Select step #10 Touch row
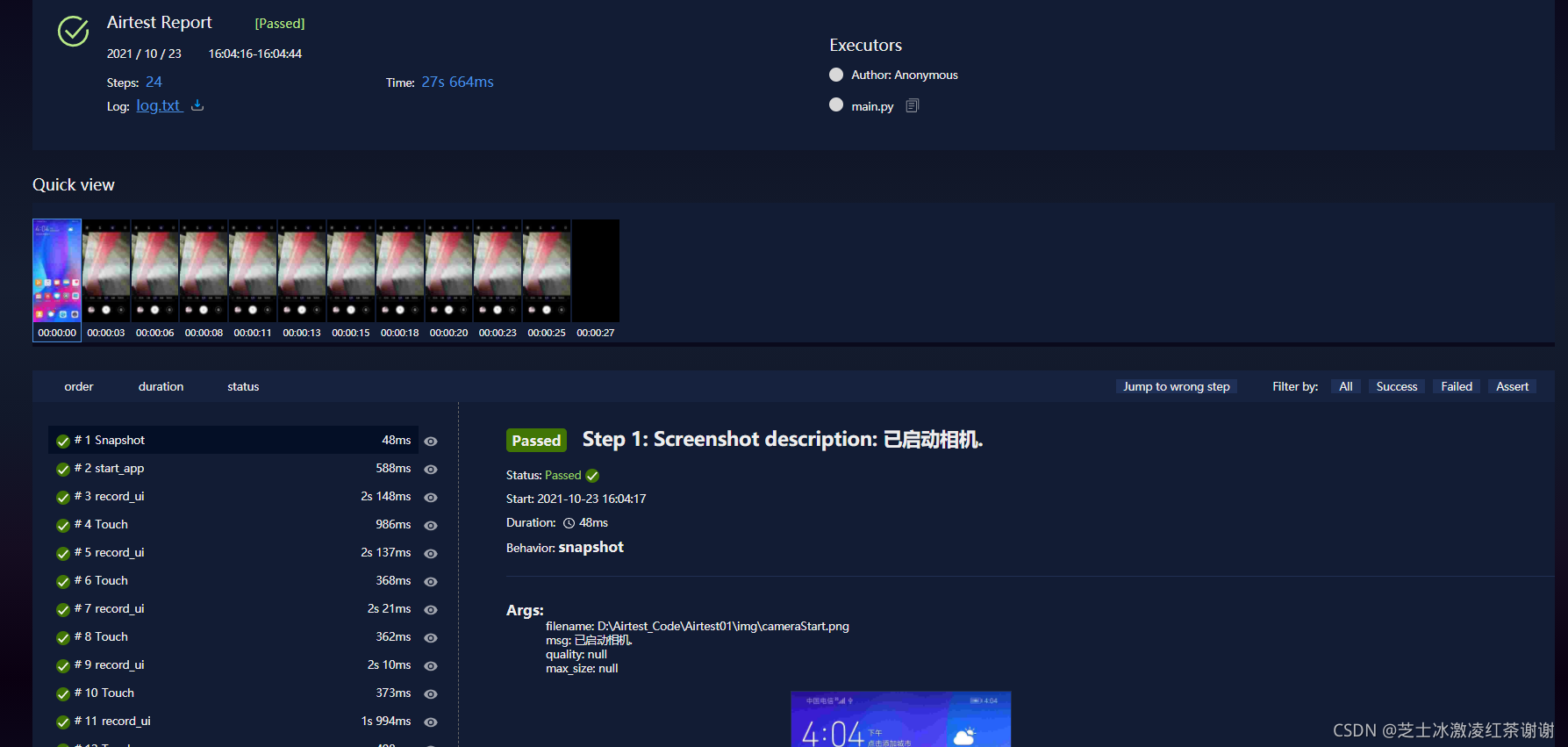1568x747 pixels. 233,693
